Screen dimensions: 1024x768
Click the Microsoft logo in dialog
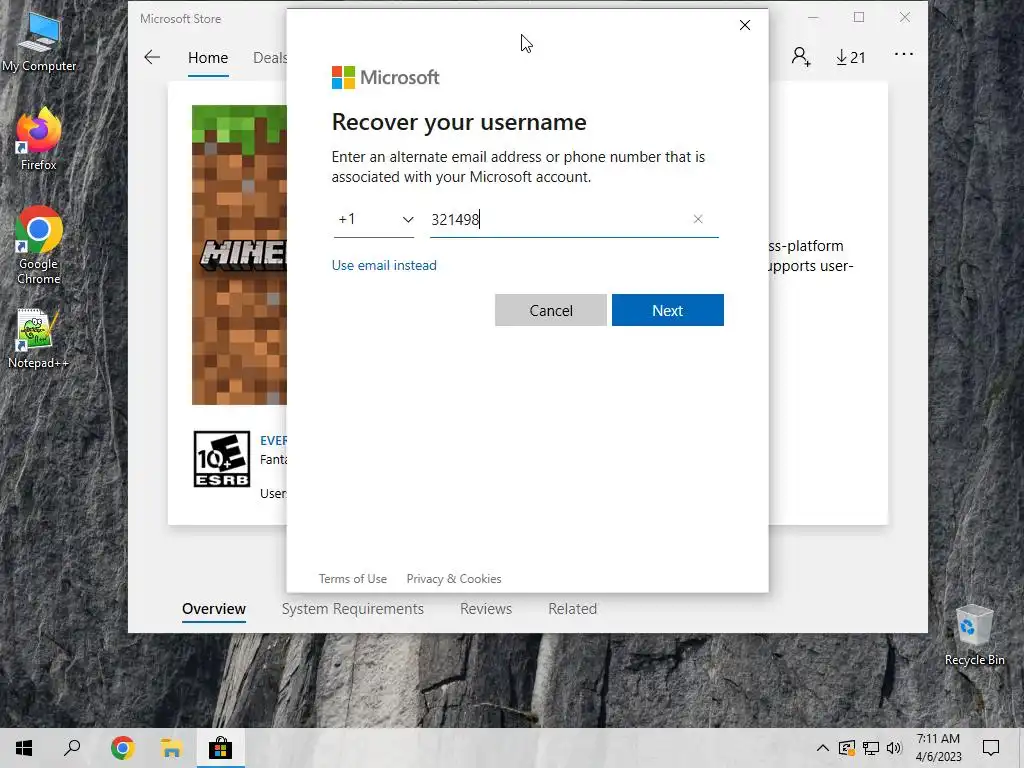coord(385,78)
